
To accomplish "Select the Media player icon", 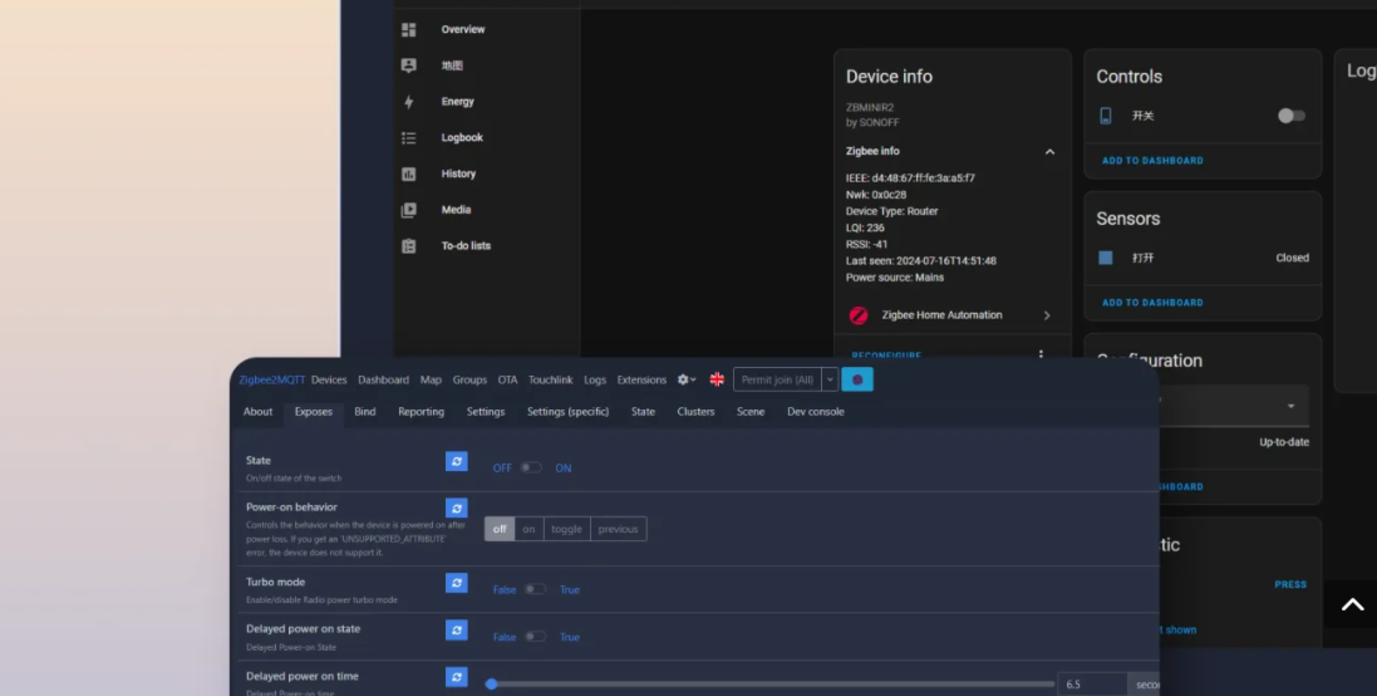I will pos(408,210).
